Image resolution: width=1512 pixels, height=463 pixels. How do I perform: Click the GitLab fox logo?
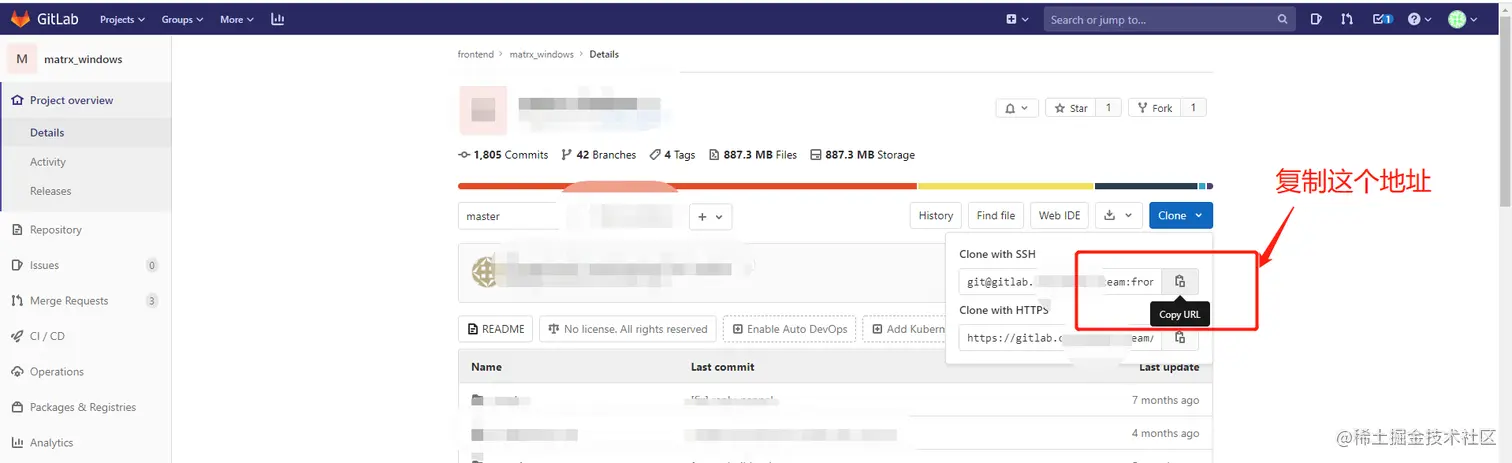click(20, 19)
